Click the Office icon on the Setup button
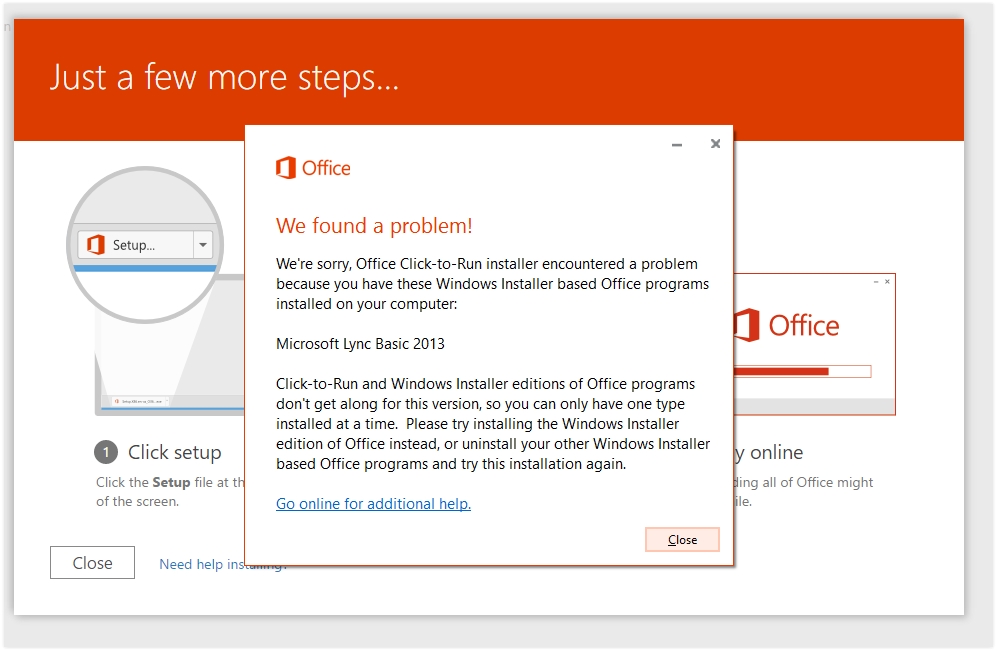996x650 pixels. pyautogui.click(x=95, y=245)
